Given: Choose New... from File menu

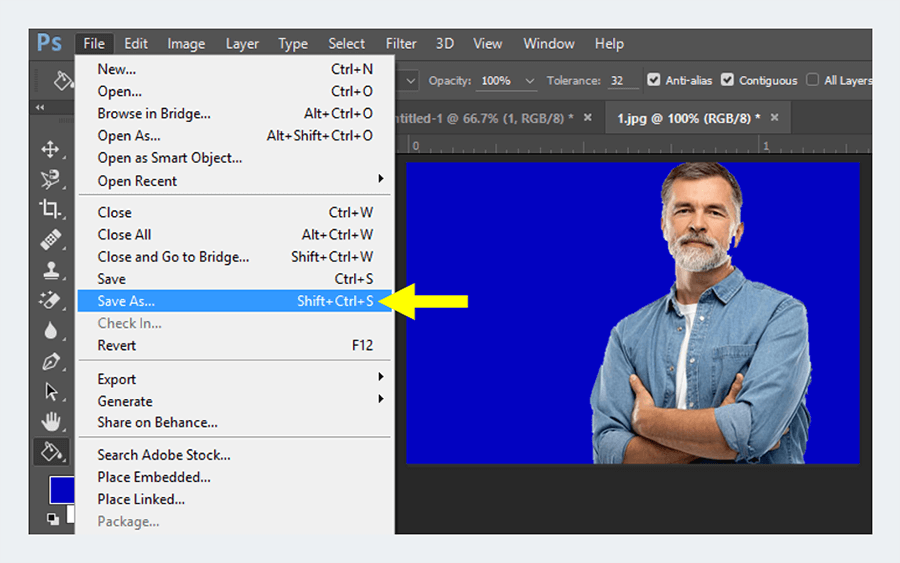Looking at the screenshot, I should point(235,69).
